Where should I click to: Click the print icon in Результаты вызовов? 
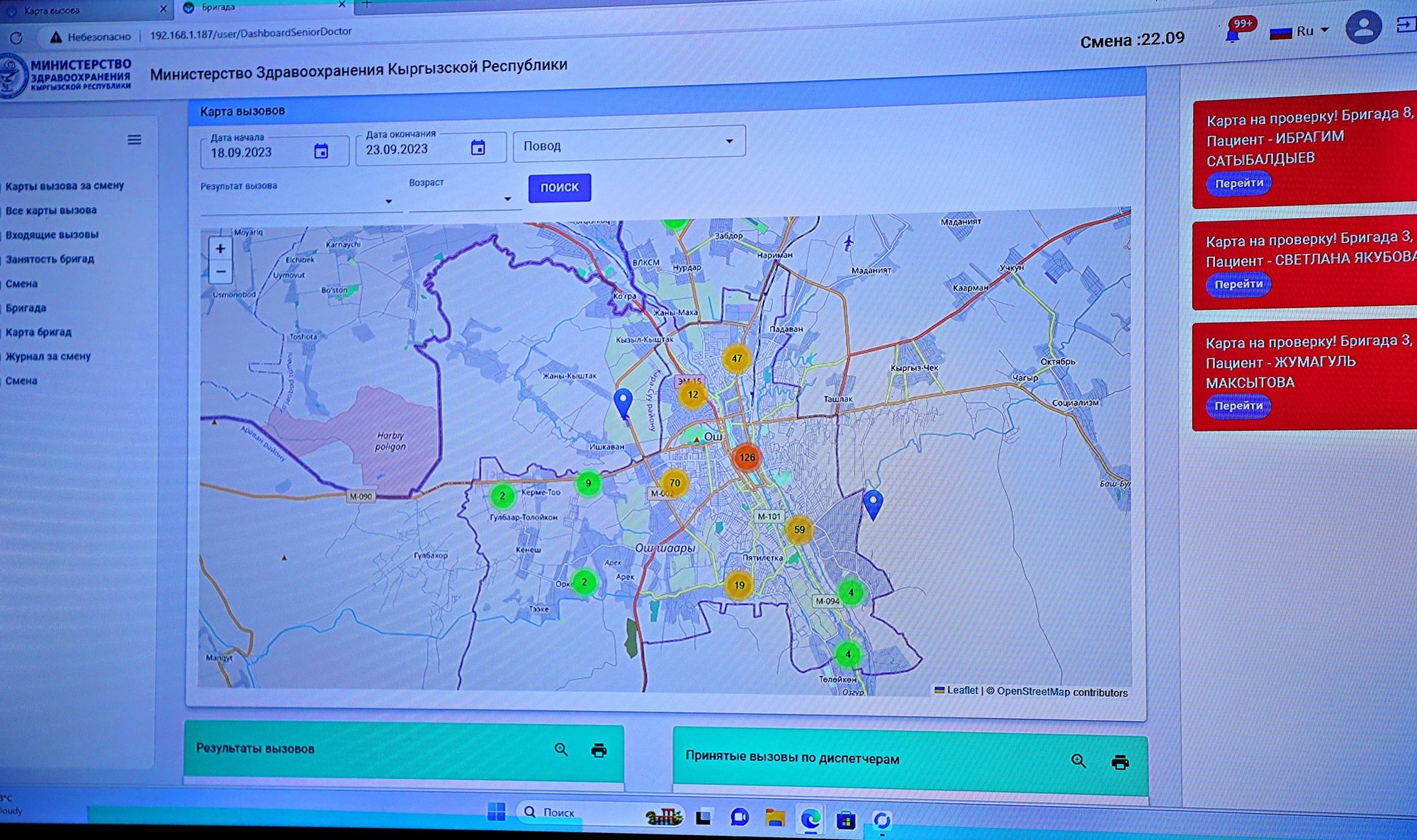pos(599,750)
